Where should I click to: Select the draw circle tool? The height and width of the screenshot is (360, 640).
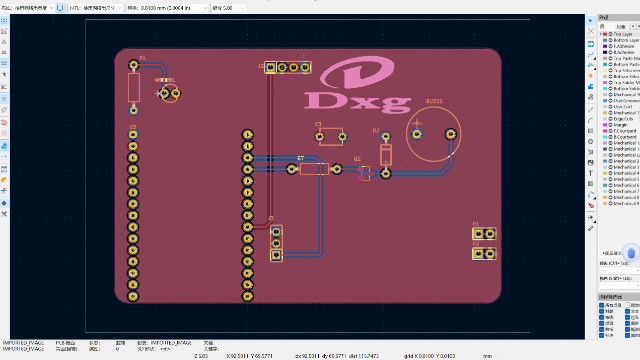pyautogui.click(x=591, y=142)
